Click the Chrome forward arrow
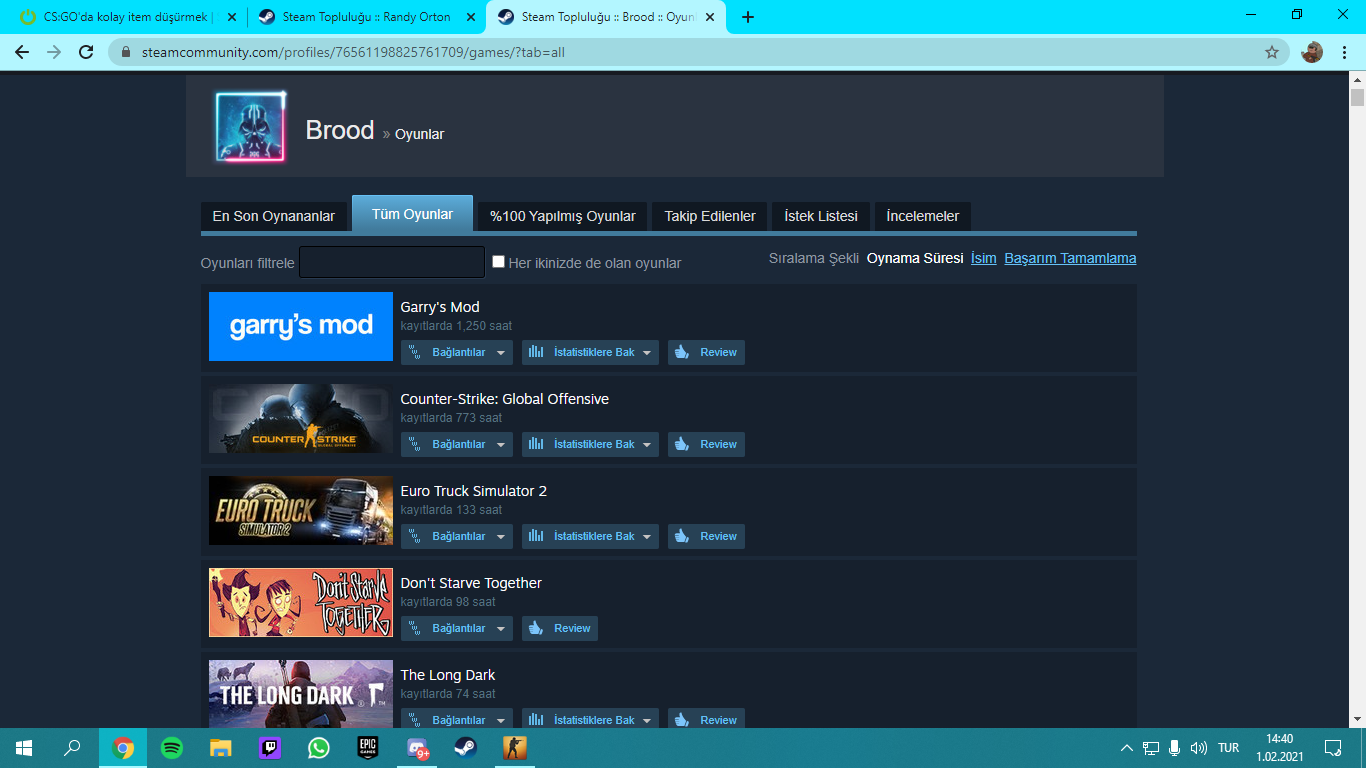Viewport: 1366px width, 768px height. (x=54, y=52)
